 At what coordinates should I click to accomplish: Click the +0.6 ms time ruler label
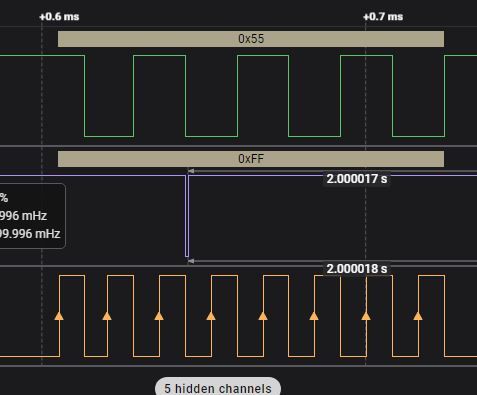click(59, 17)
